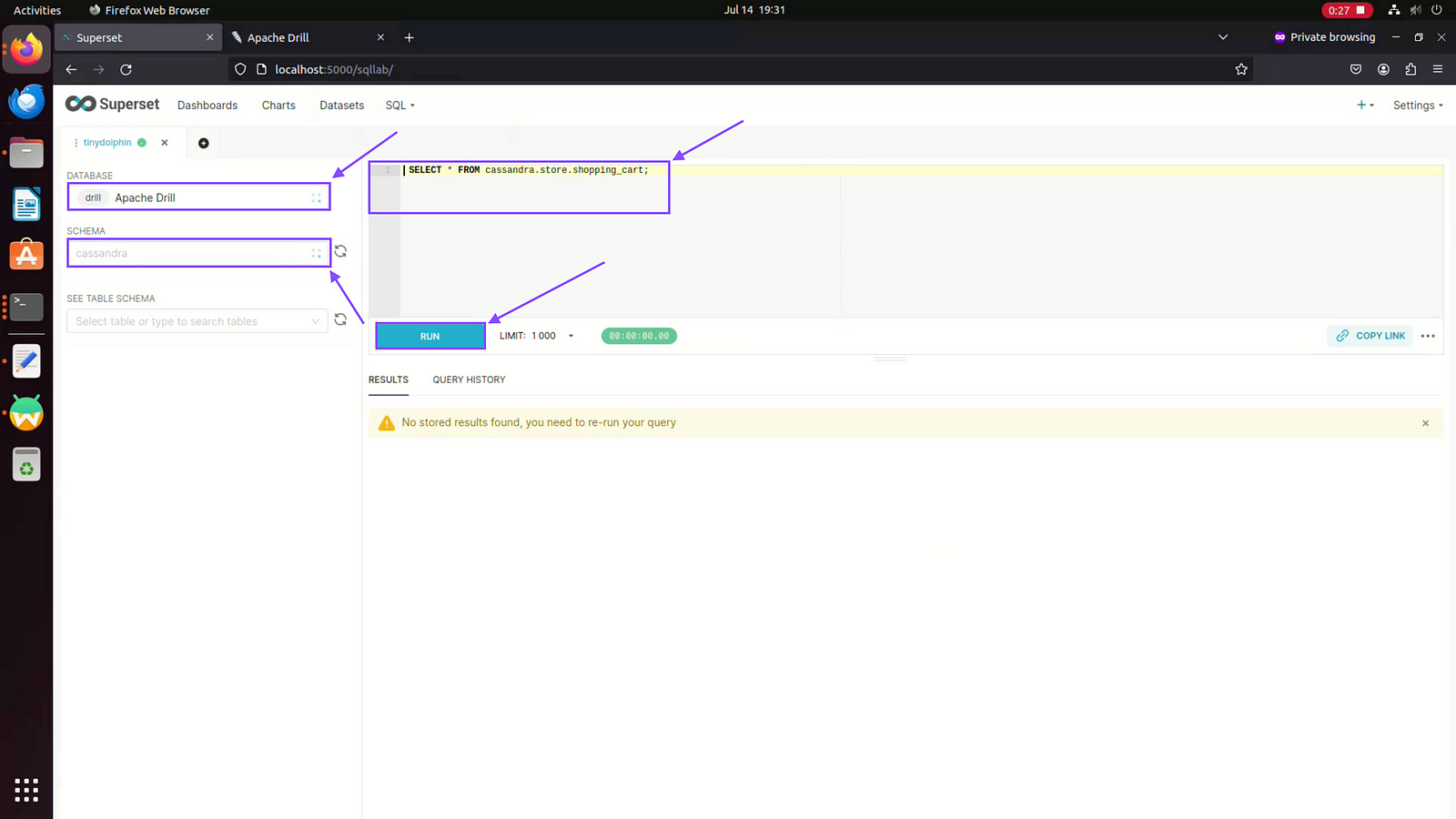Dismiss the no stored results warning
Image resolution: width=1456 pixels, height=819 pixels.
1425,423
